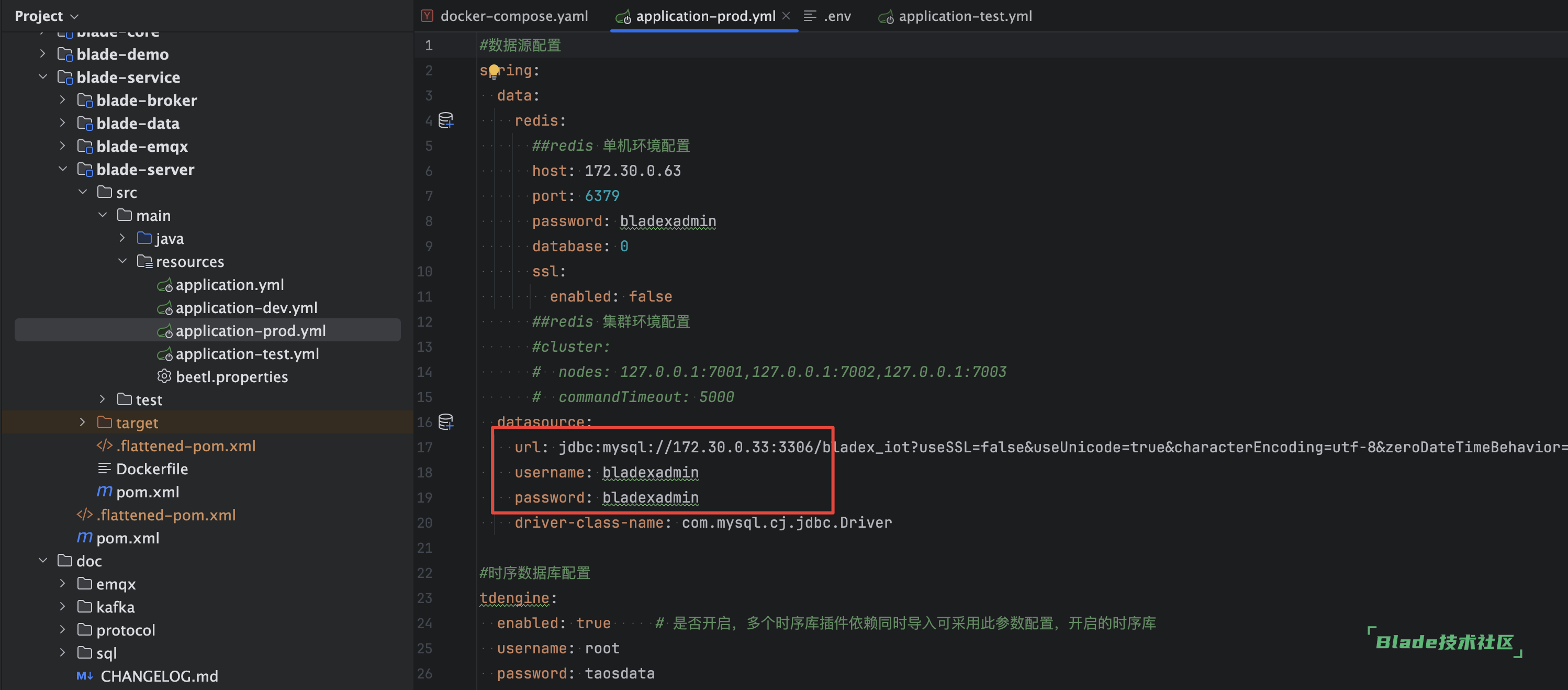This screenshot has width=1568, height=690.
Task: Expand the blade-broker module
Action: pos(62,100)
